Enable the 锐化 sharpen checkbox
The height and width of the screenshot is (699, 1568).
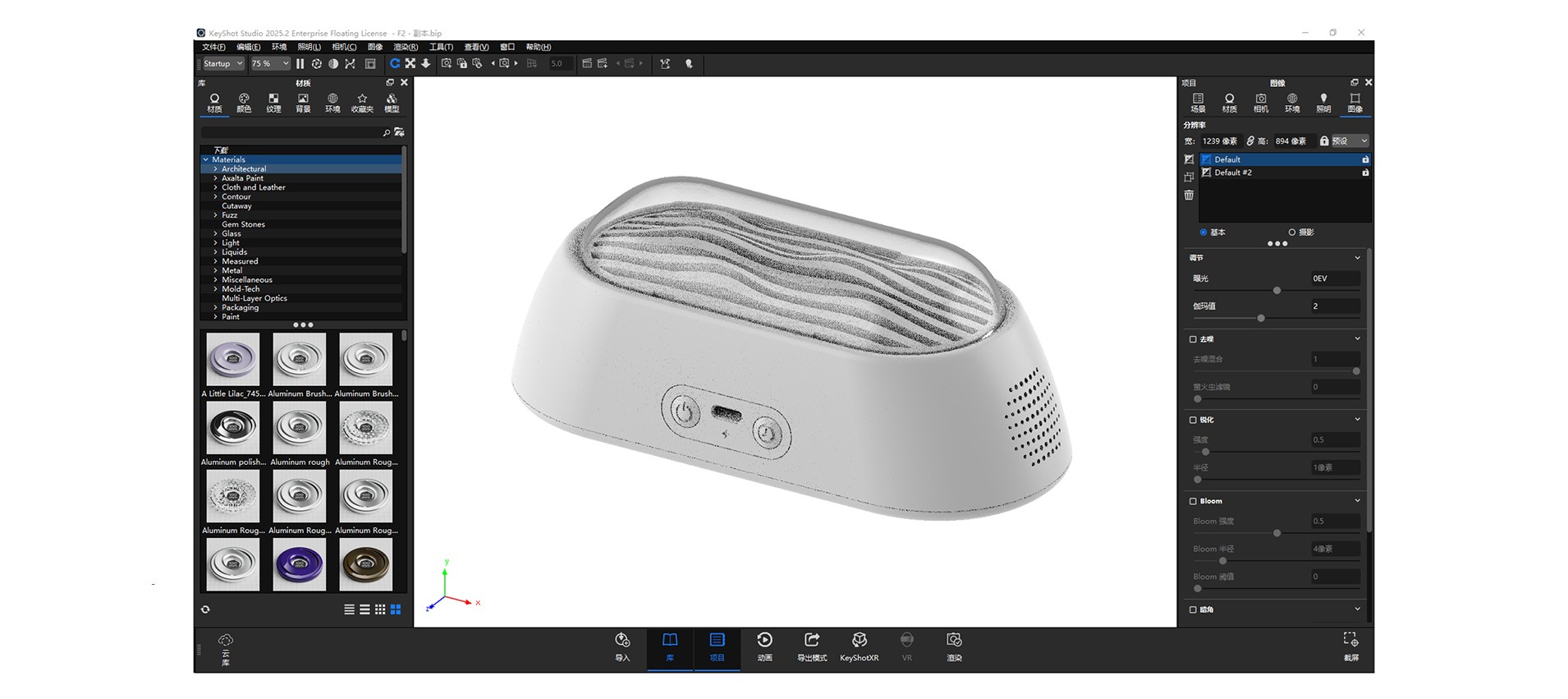pos(1193,420)
